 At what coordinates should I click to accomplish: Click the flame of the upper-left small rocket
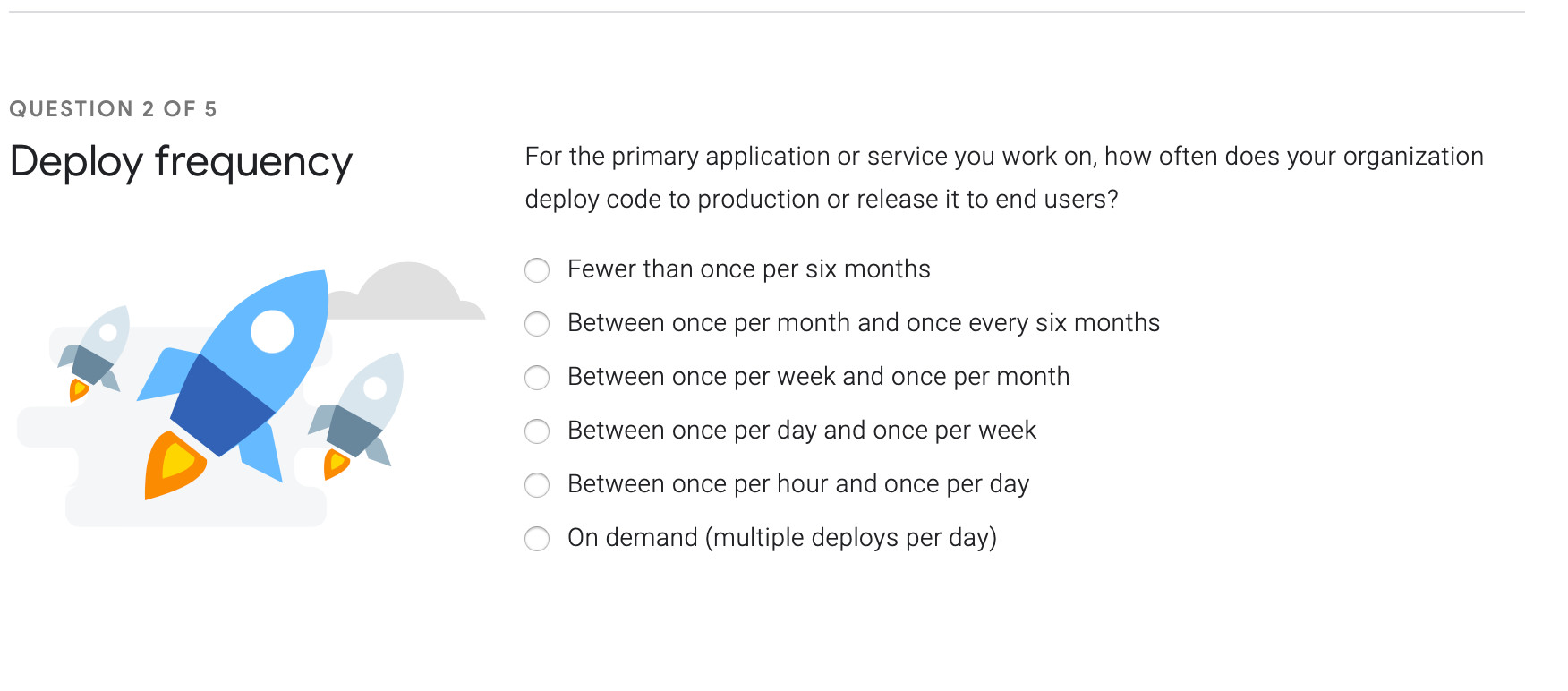pos(79,389)
